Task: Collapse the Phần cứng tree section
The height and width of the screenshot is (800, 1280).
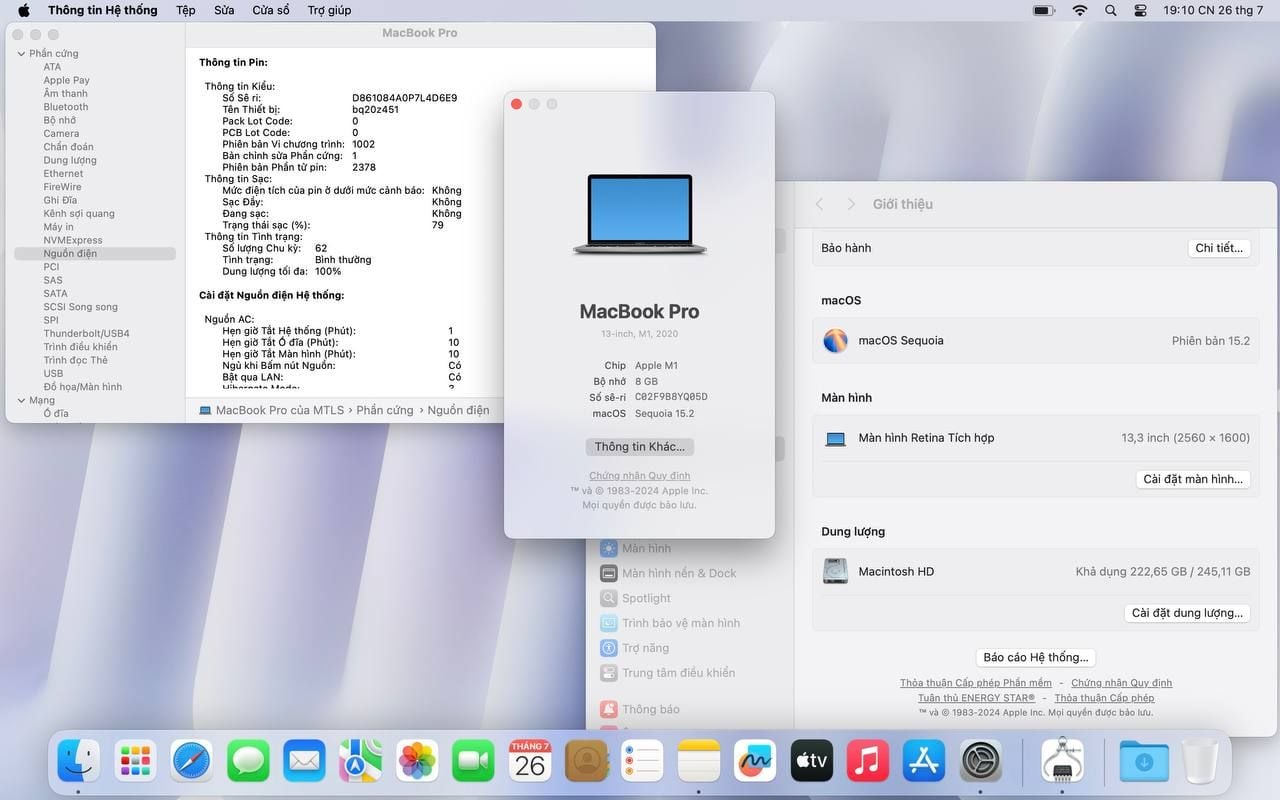Action: coord(21,54)
